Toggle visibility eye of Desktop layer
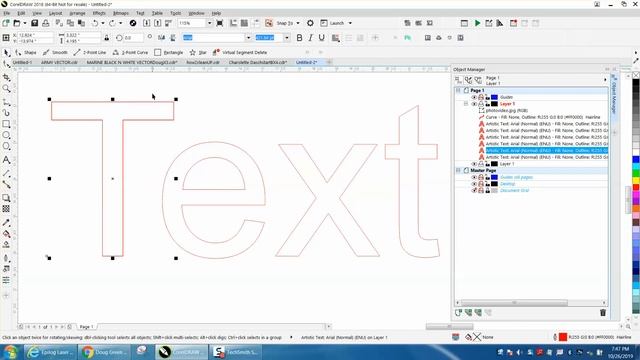640x360 pixels. pos(474,184)
